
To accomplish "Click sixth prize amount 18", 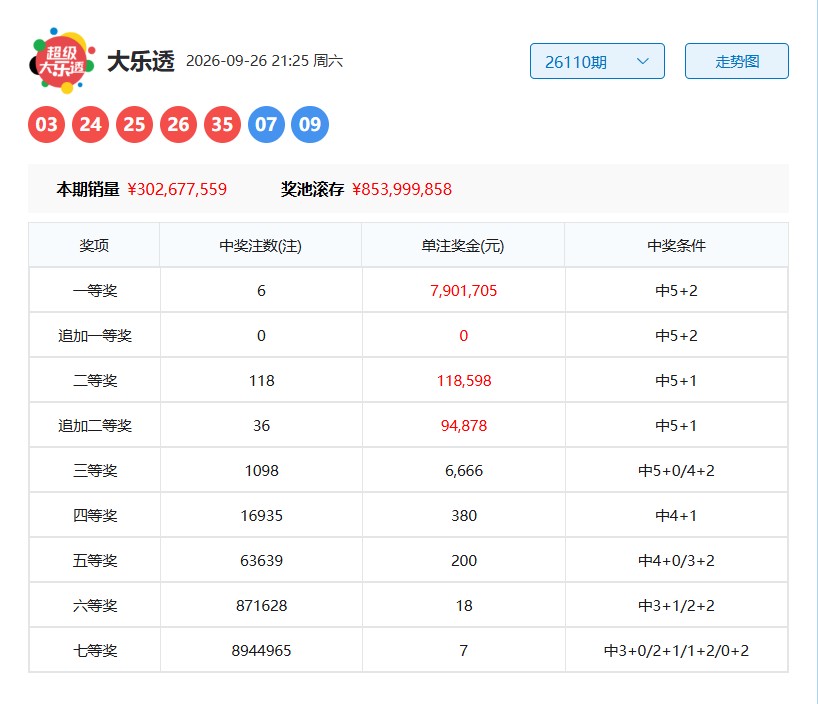I will pos(464,605).
